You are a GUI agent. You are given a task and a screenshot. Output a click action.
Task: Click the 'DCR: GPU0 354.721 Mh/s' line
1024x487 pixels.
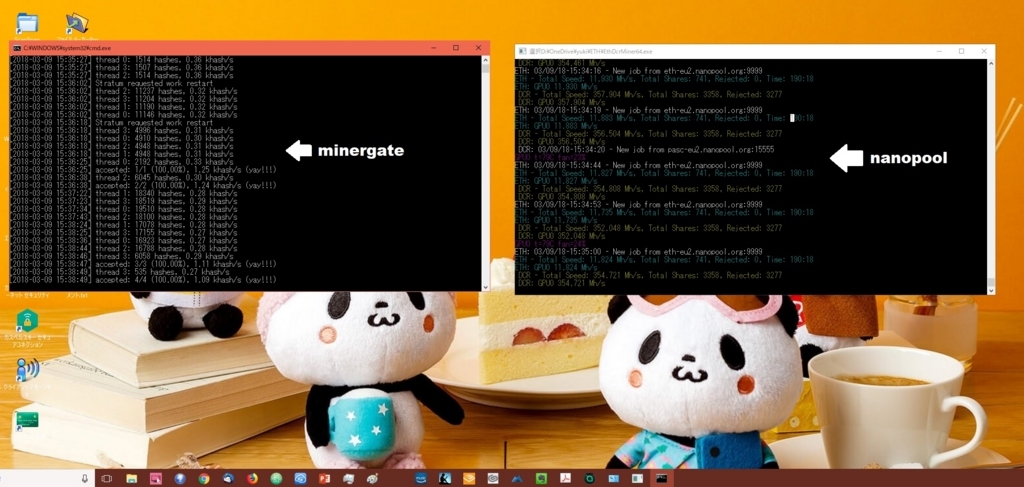(x=561, y=283)
